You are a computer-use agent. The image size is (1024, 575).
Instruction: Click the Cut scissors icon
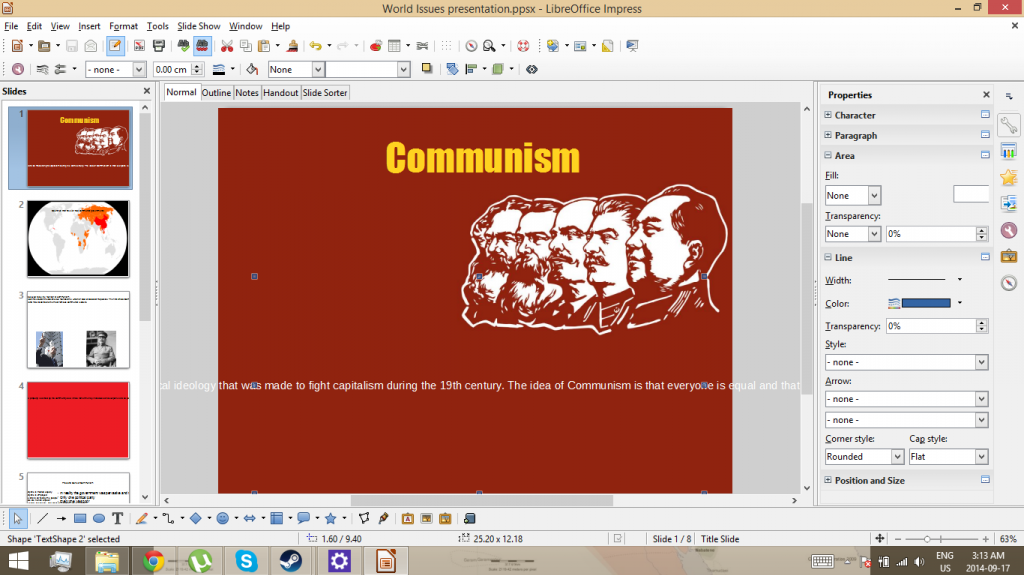point(227,46)
